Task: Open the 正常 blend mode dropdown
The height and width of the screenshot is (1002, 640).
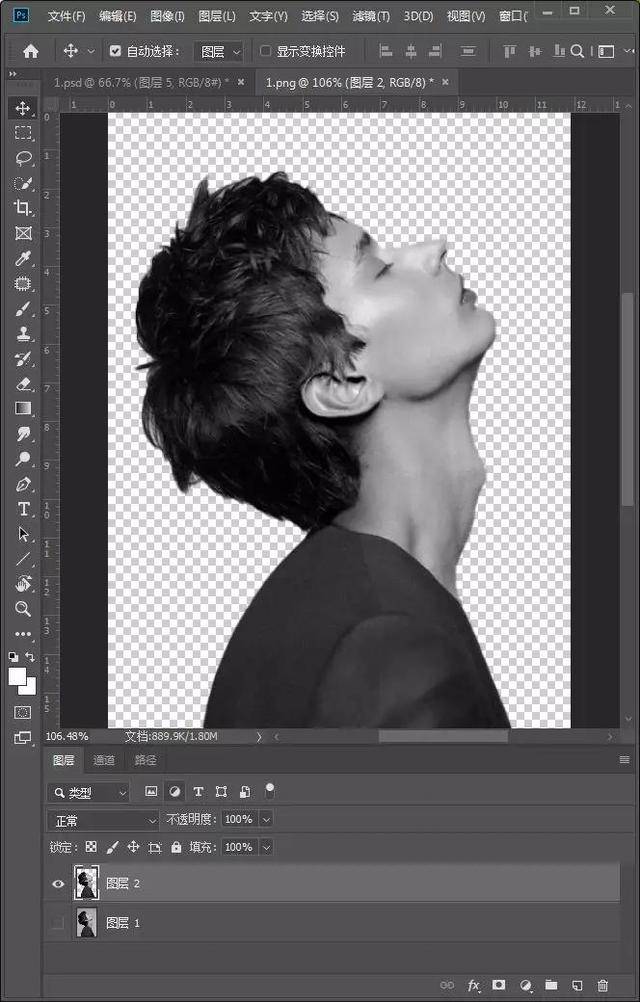Action: (x=103, y=820)
